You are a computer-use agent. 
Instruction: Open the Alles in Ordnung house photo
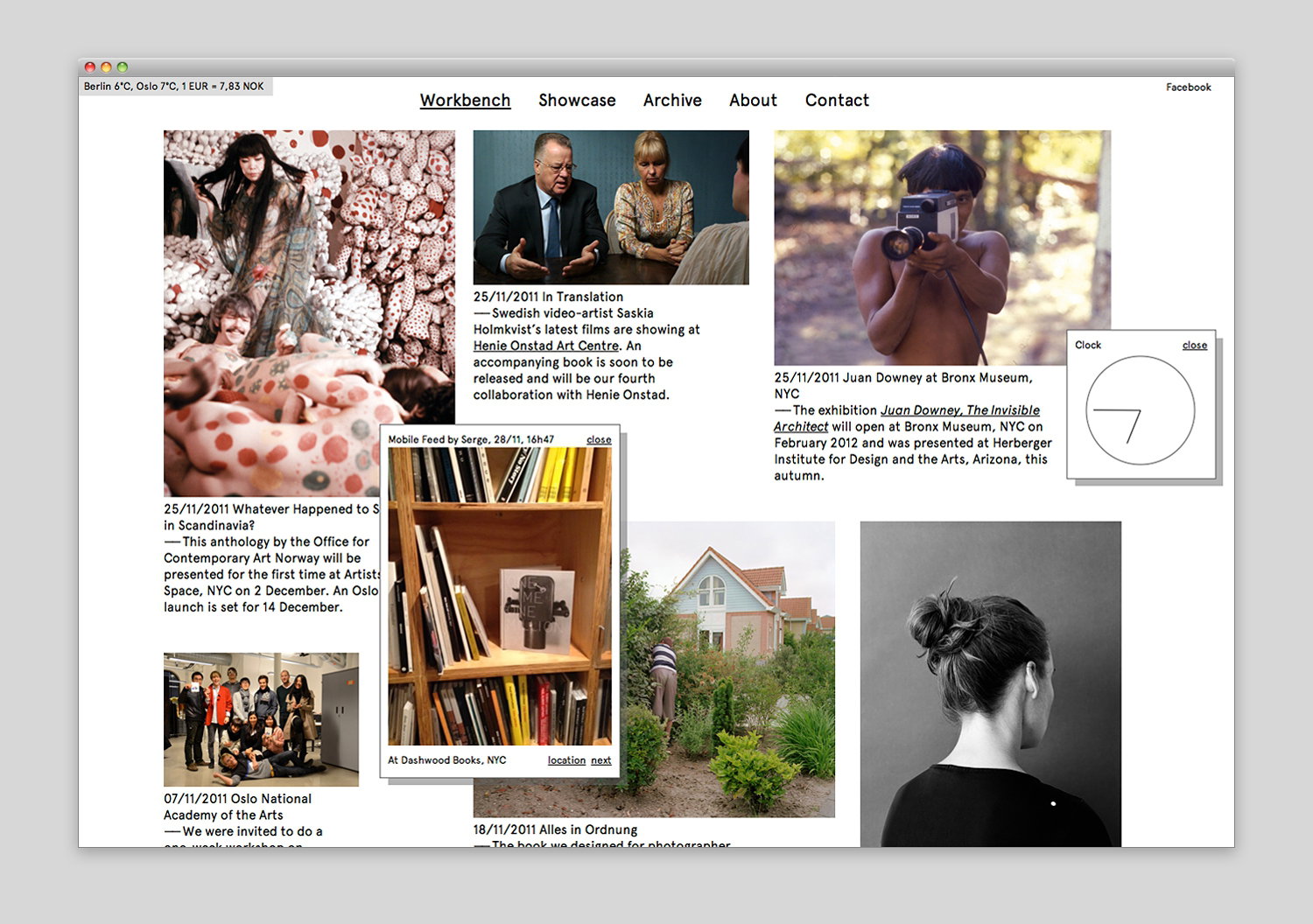(x=727, y=669)
